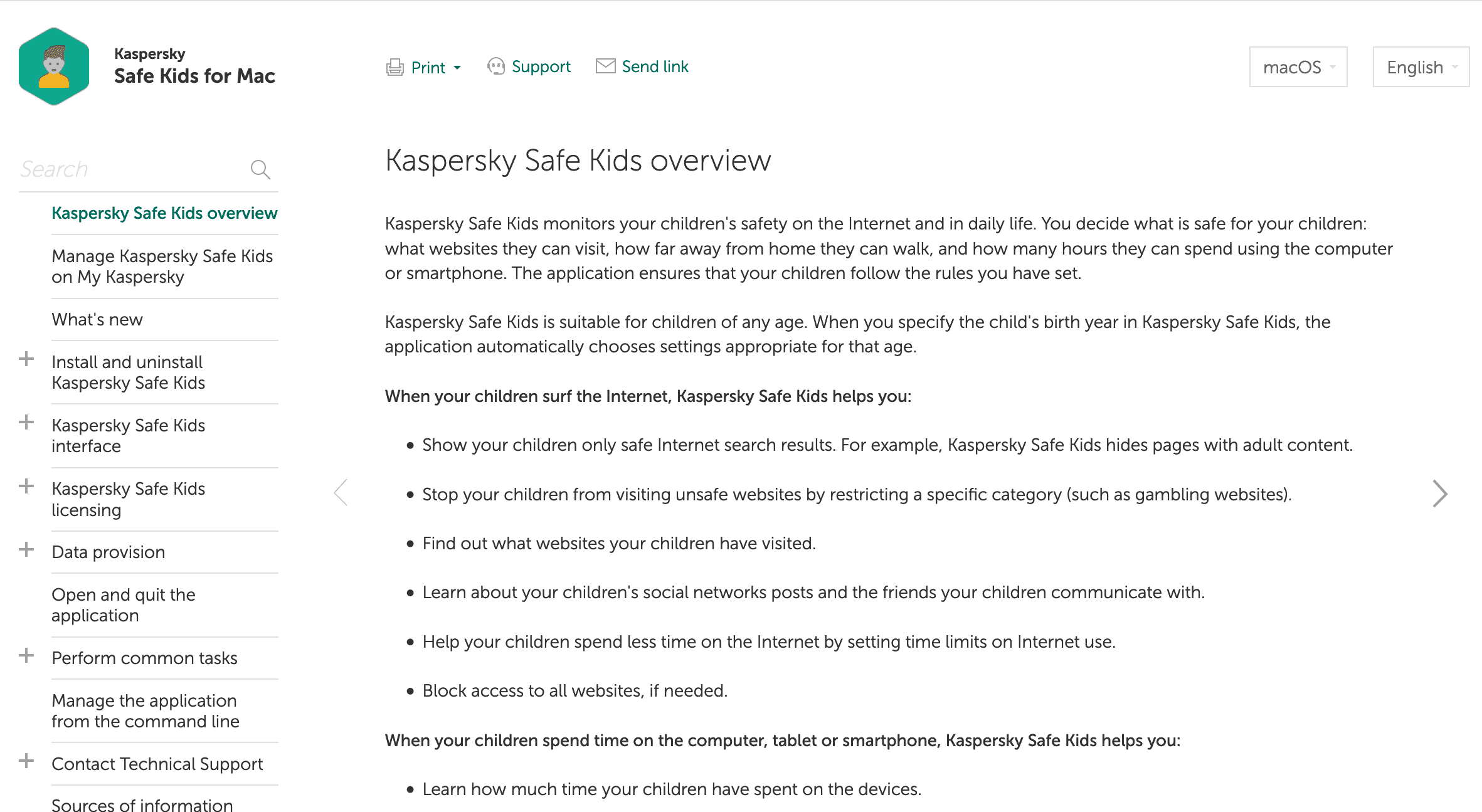The width and height of the screenshot is (1482, 812).
Task: Click the Send link envelope icon
Action: tap(605, 66)
